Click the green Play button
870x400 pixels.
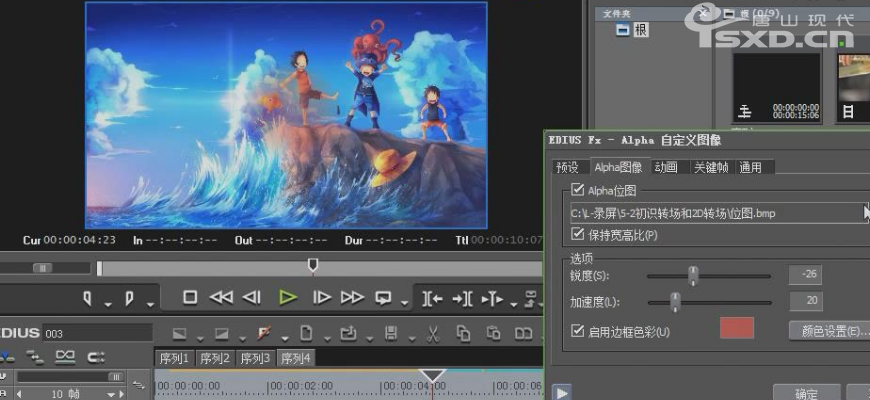(x=288, y=297)
